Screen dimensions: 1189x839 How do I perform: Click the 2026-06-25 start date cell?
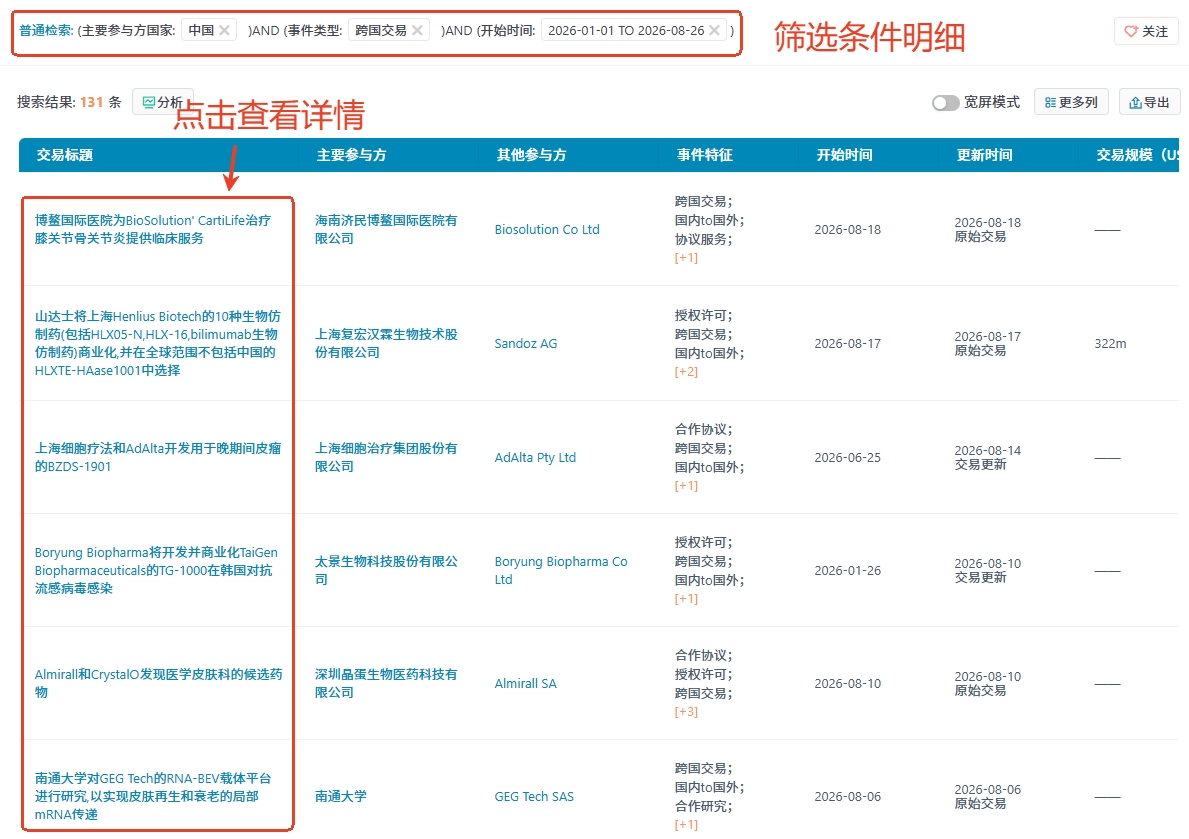point(847,457)
